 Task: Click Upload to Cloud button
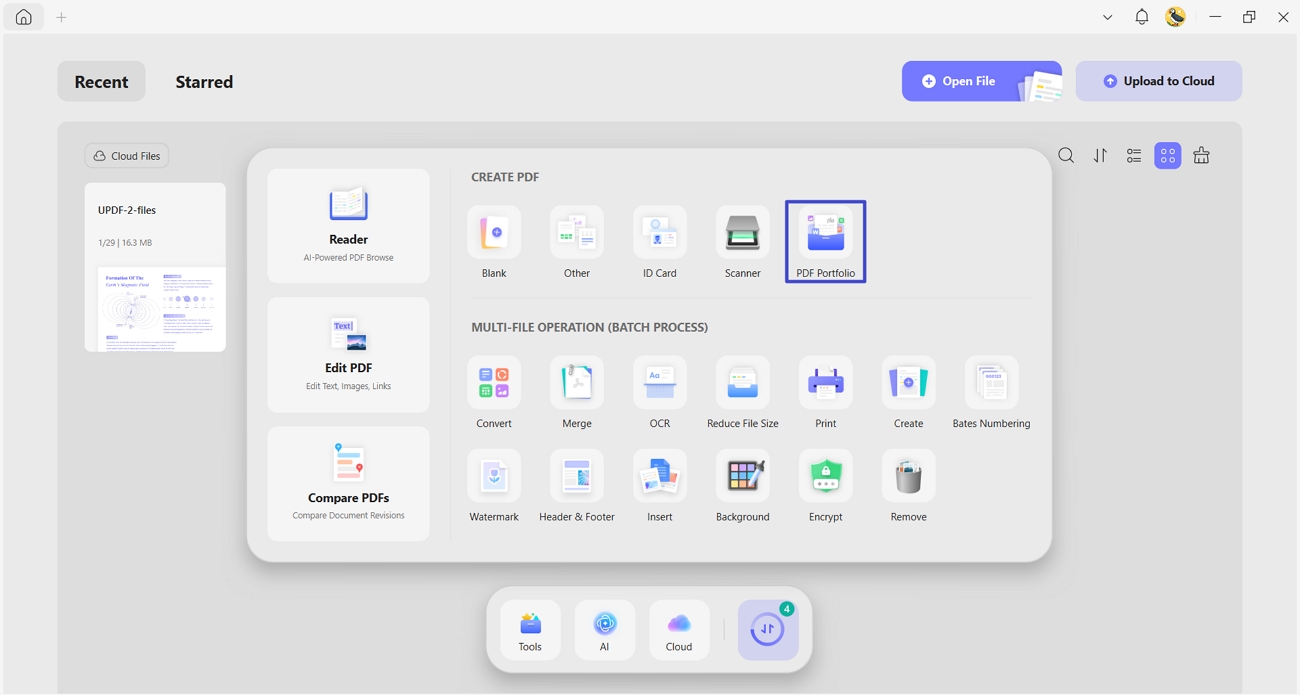(1159, 81)
